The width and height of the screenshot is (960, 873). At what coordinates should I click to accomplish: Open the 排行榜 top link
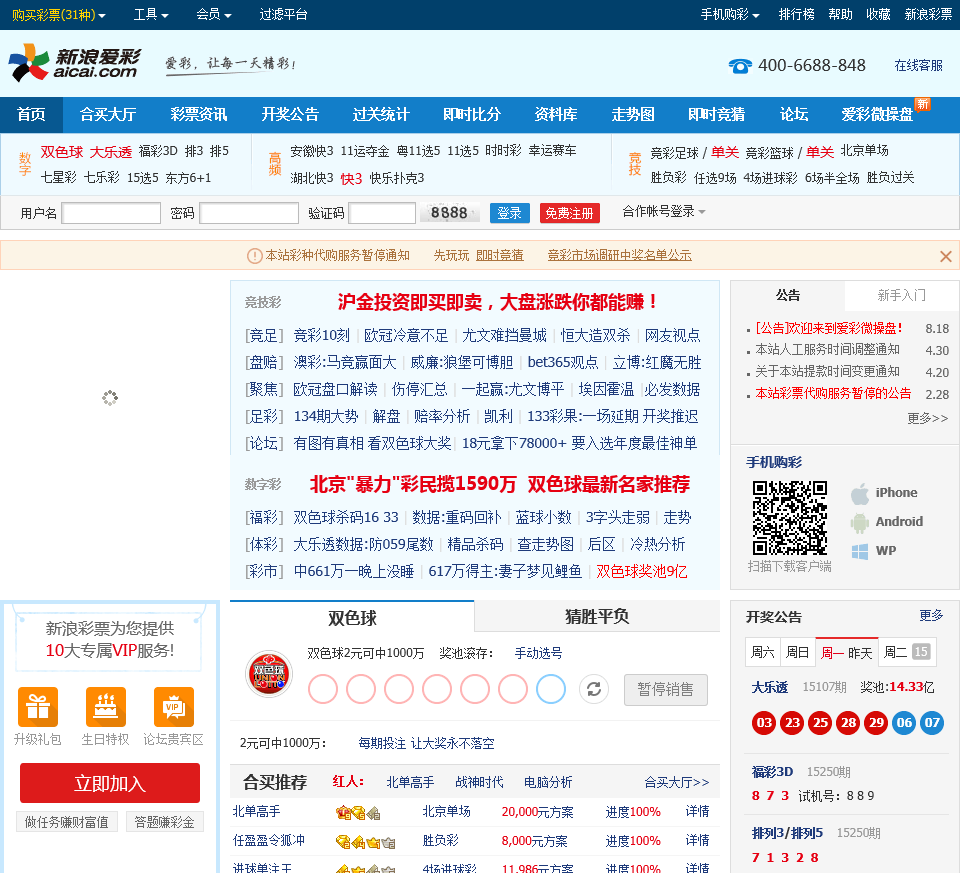coord(797,15)
